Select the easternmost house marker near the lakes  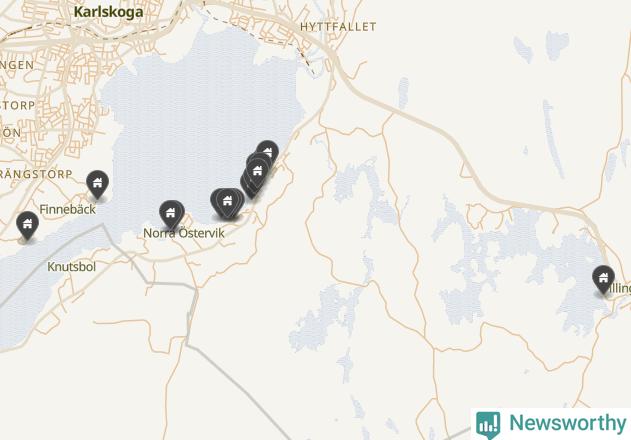pos(603,279)
